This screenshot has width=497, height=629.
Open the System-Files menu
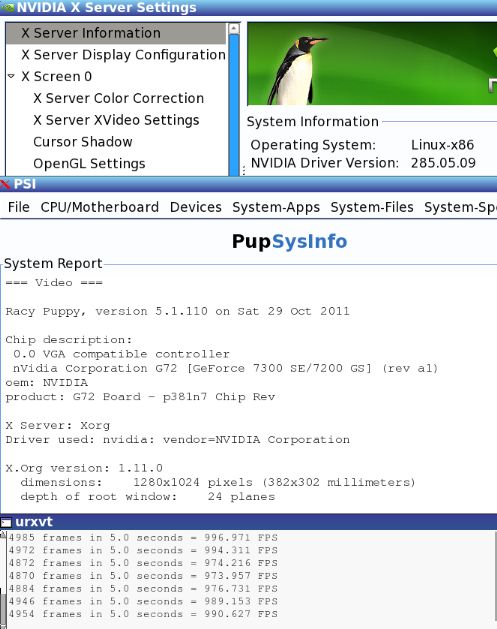(372, 207)
